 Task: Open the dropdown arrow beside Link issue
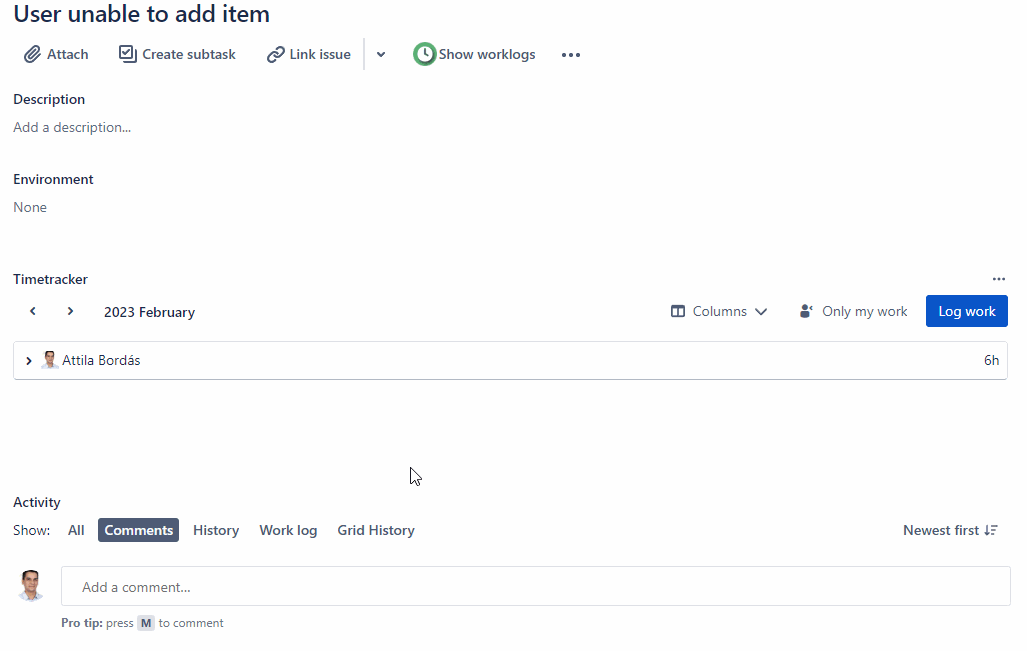pyautogui.click(x=381, y=55)
